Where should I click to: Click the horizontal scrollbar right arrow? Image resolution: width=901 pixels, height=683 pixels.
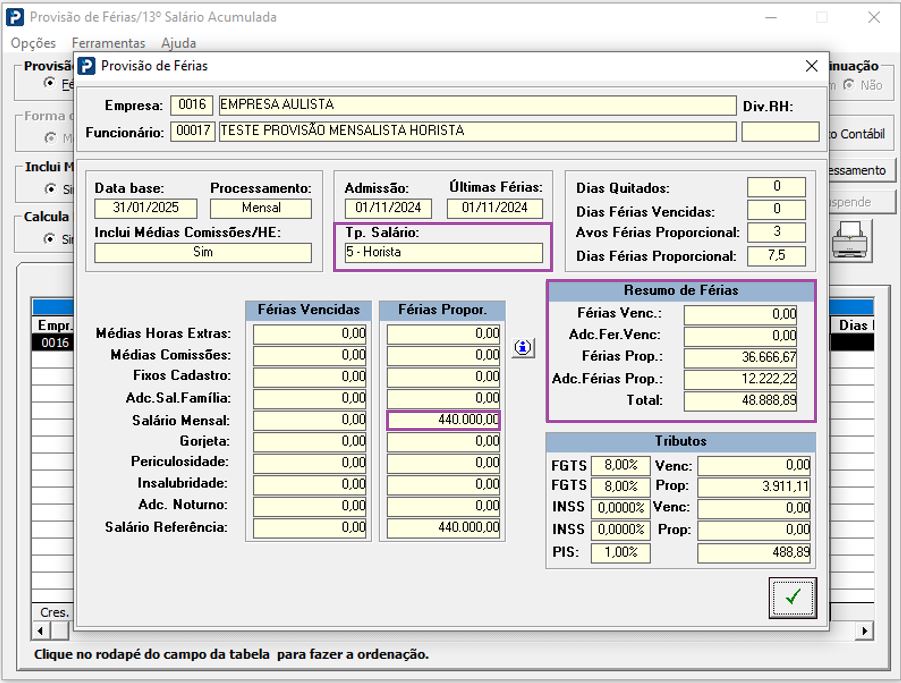click(x=866, y=631)
